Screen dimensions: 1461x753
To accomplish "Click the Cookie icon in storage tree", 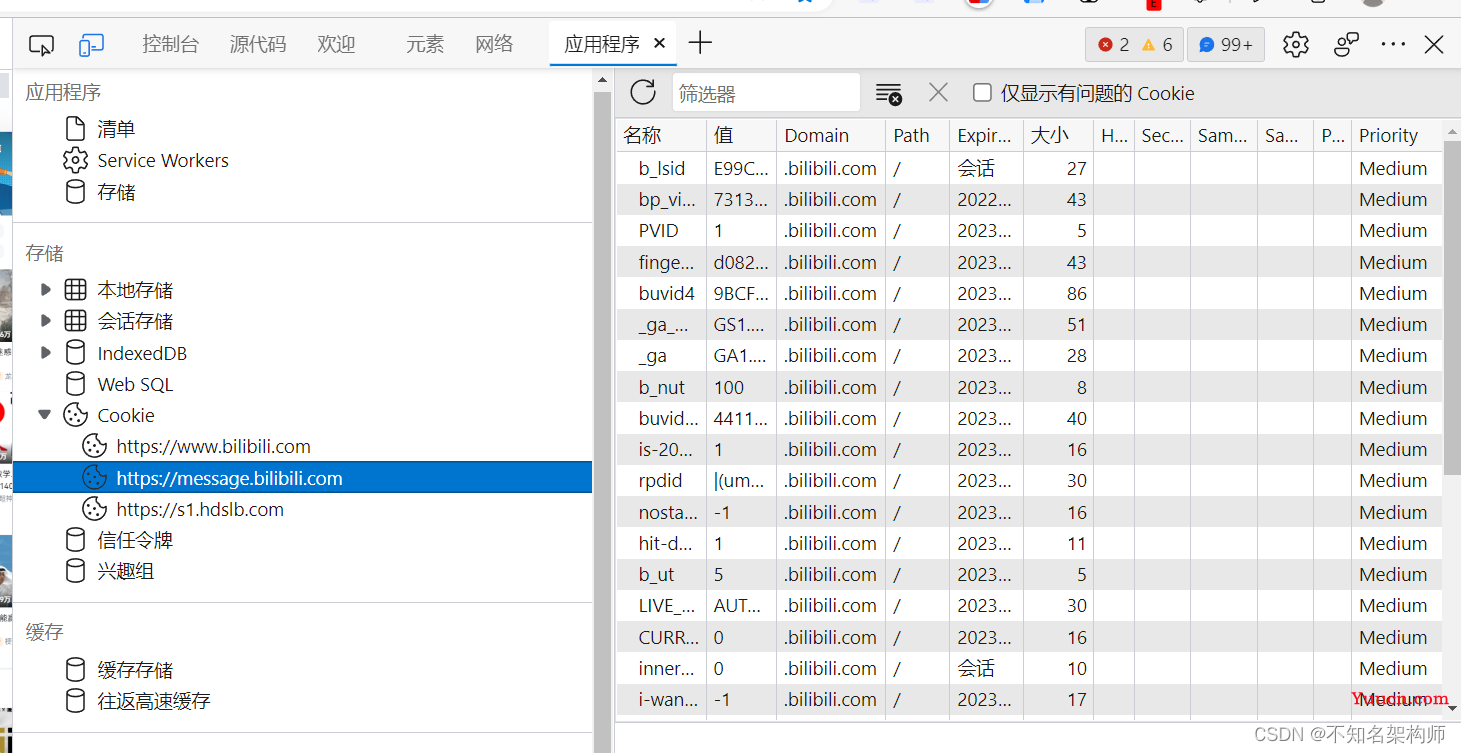I will pos(75,415).
